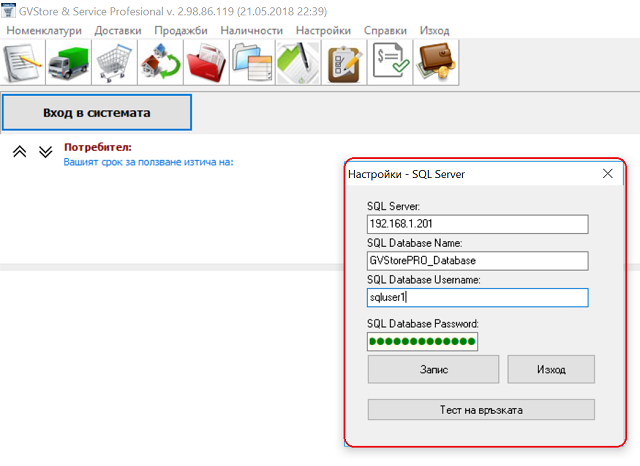Click Вашият срок за ползване изтича на: text
Image resolution: width=640 pixels, height=466 pixels.
point(149,162)
